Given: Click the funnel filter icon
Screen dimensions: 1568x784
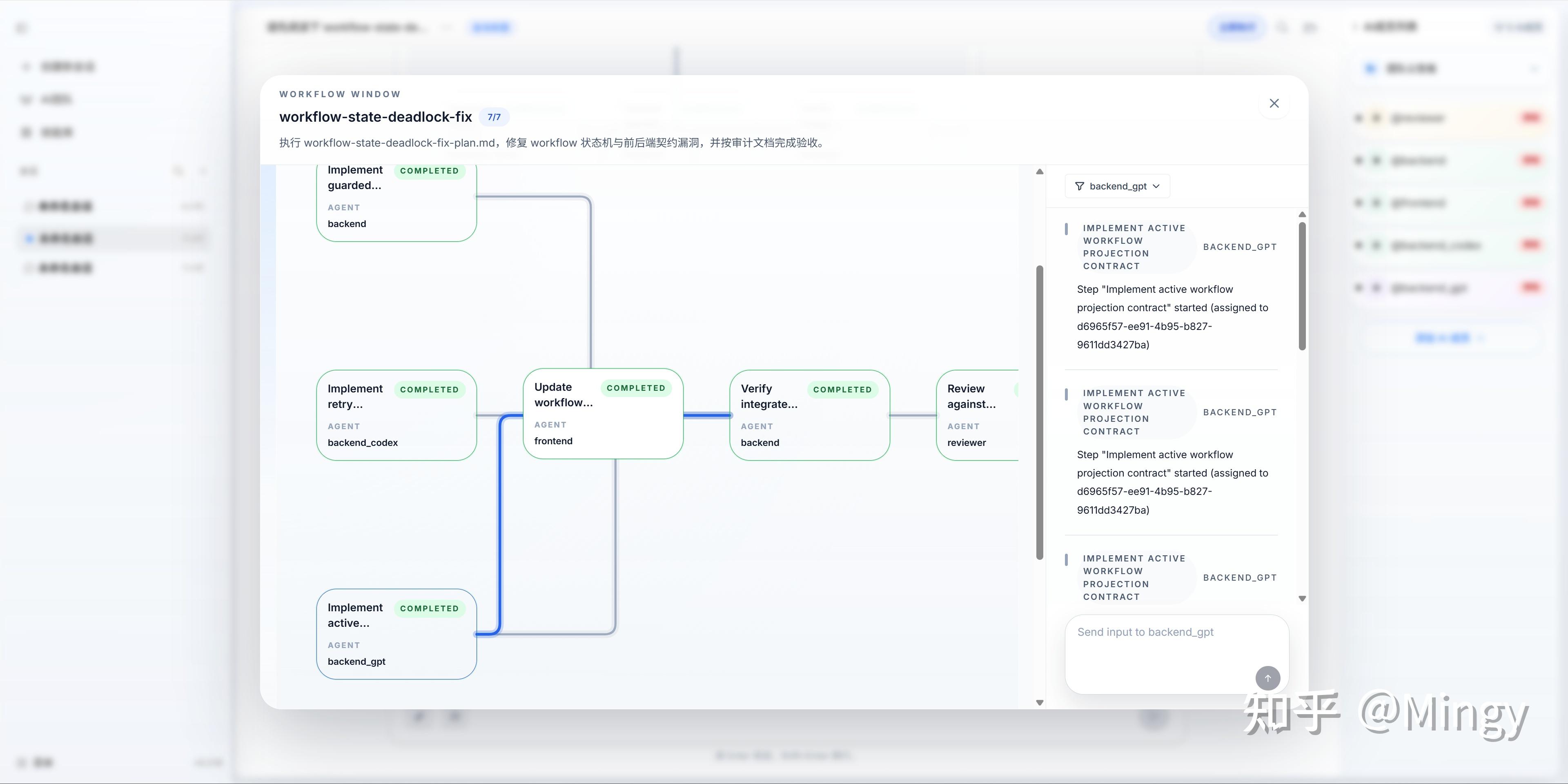Looking at the screenshot, I should tap(1079, 186).
